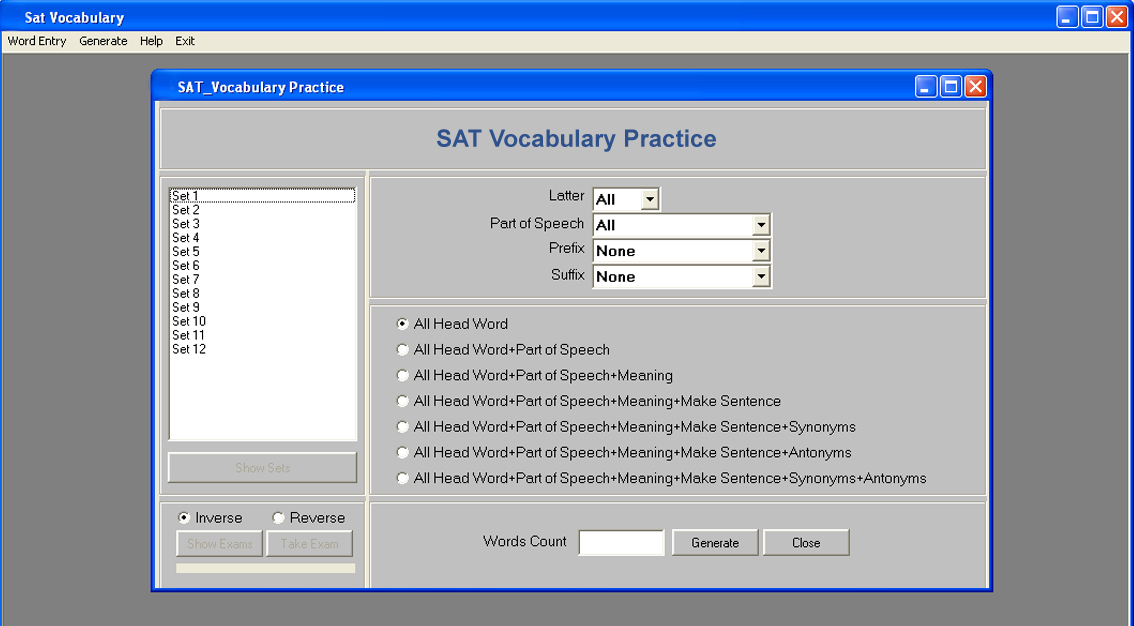
Task: Choose Set 12 in the list box
Action: [x=189, y=349]
